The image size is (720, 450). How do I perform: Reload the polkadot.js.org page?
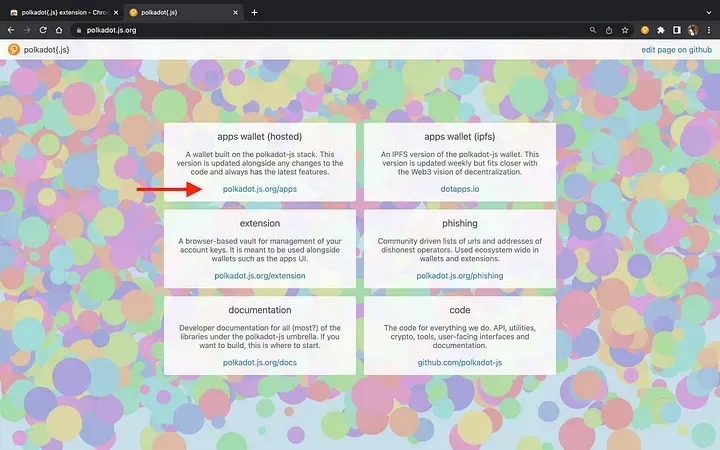point(43,30)
